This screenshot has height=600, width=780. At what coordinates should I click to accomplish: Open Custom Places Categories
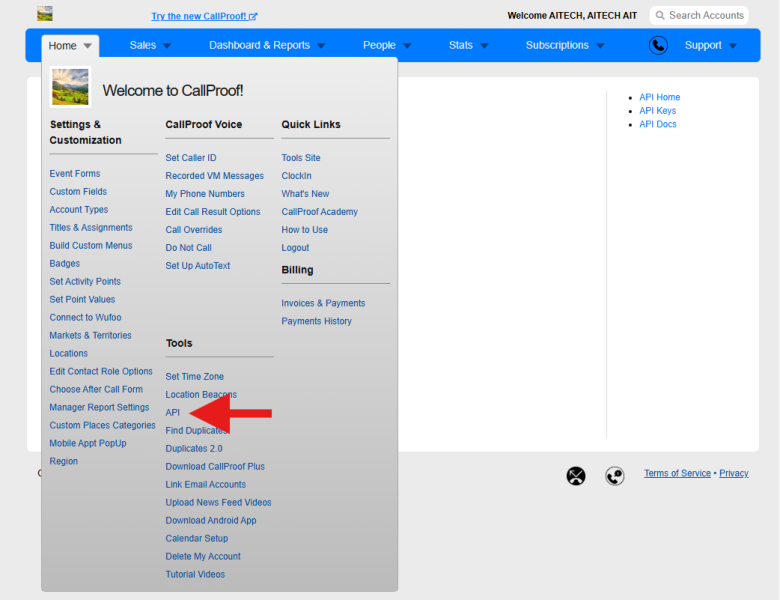click(102, 425)
